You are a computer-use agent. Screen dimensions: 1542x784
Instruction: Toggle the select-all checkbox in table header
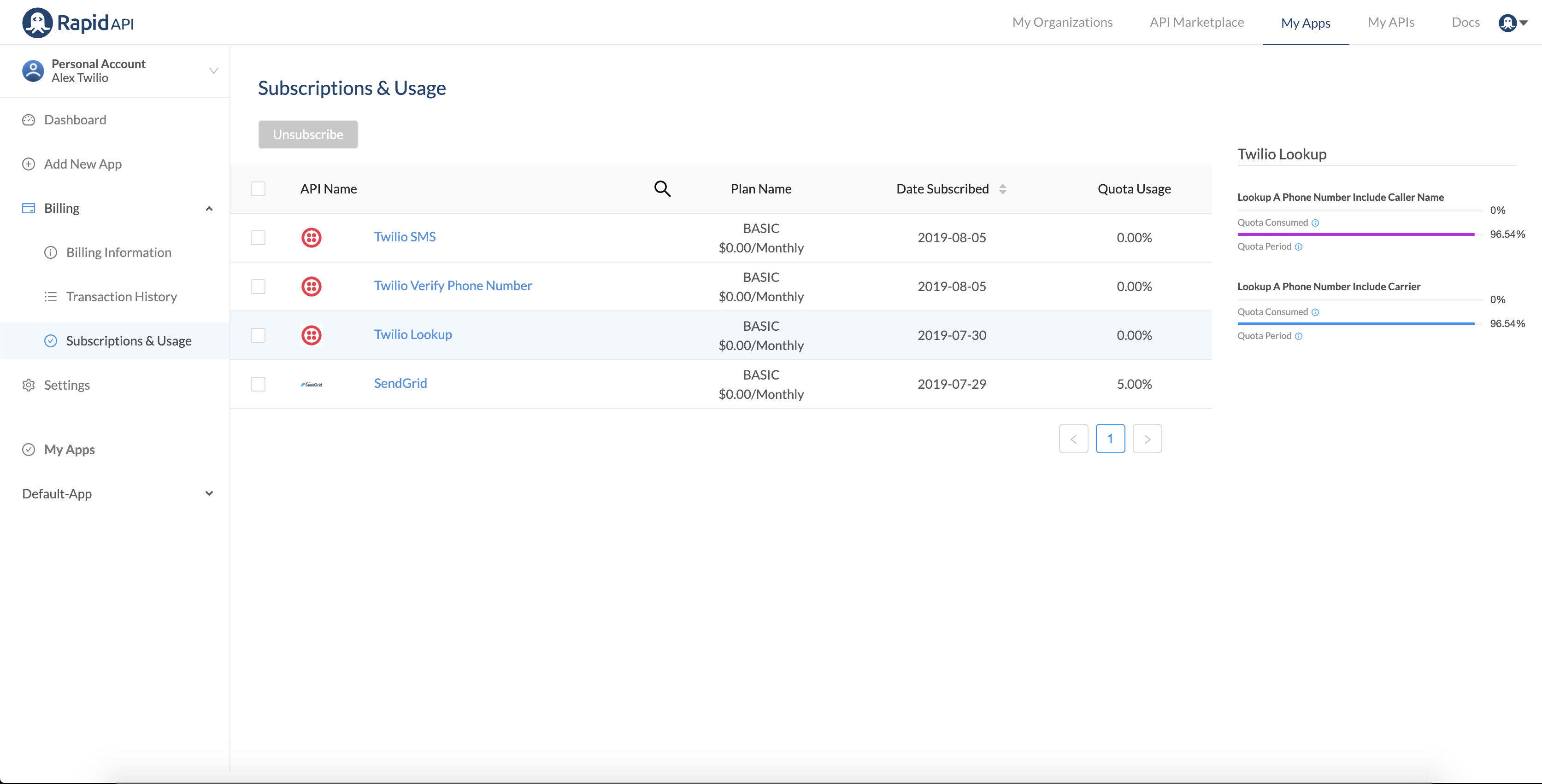click(x=258, y=188)
